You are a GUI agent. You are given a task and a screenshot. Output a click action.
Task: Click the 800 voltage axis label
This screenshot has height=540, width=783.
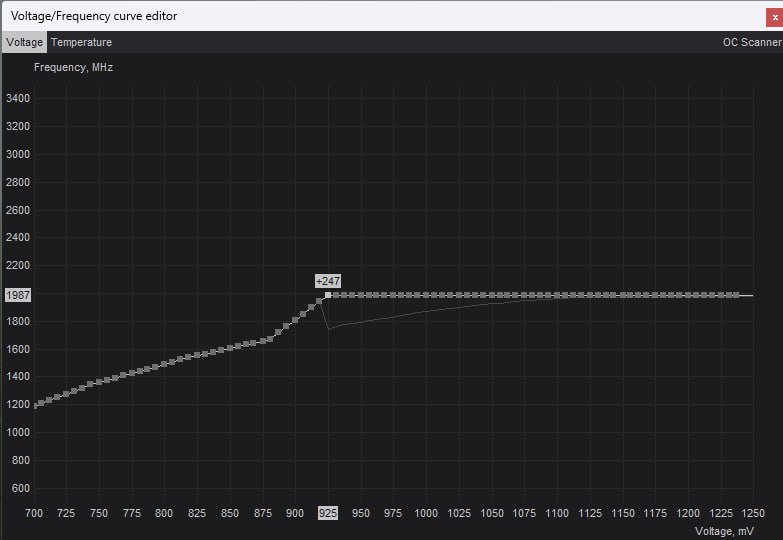pyautogui.click(x=164, y=513)
